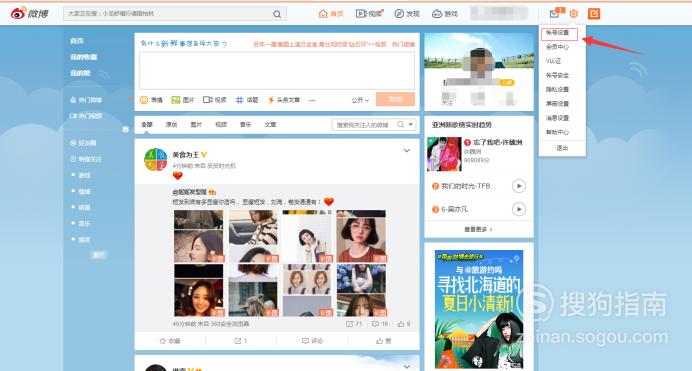Screen dimensions: 692x371
Task: Open the more options ellipsis in composer
Action: 312,101
